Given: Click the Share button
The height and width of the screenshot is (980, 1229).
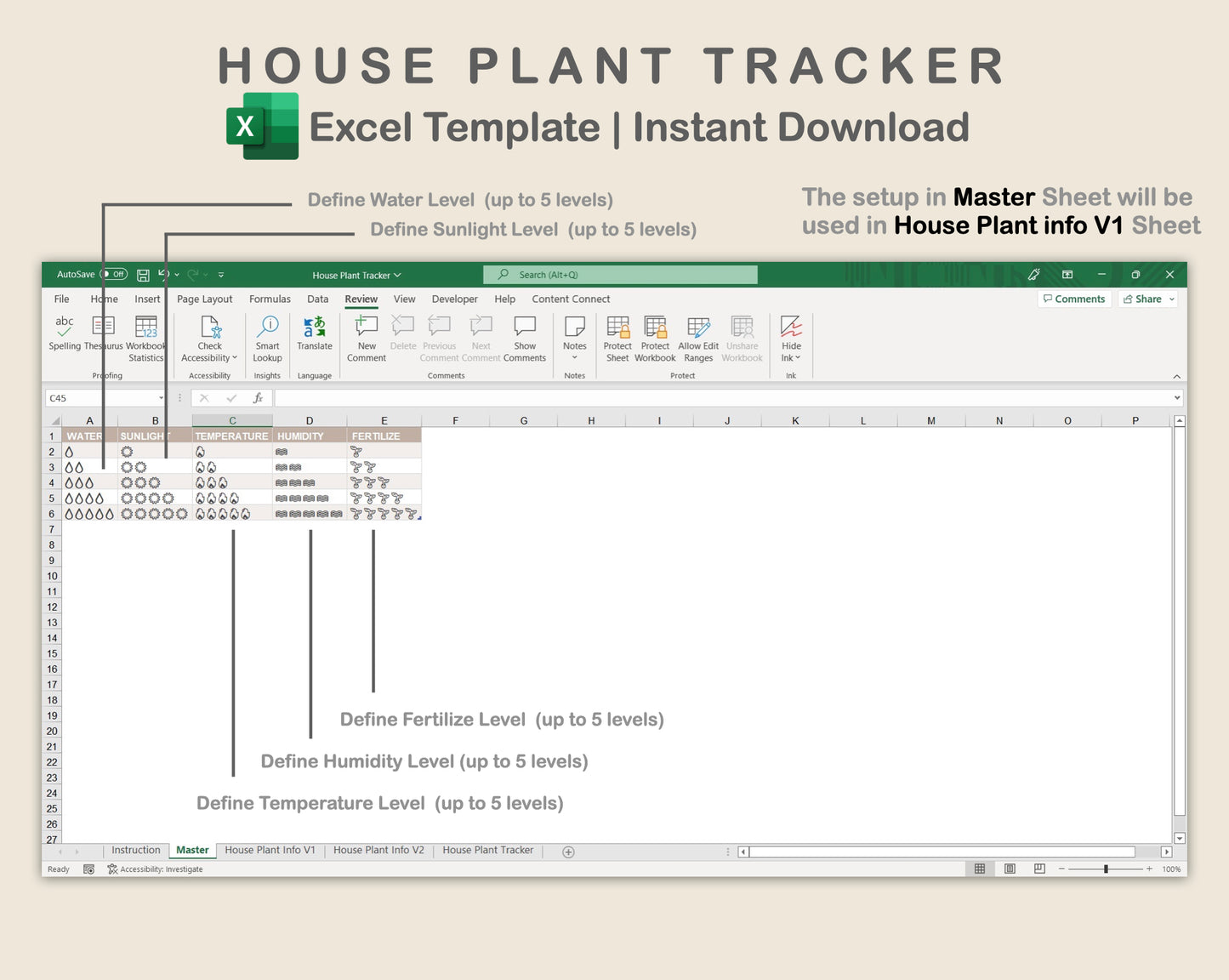Looking at the screenshot, I should click(x=1142, y=299).
